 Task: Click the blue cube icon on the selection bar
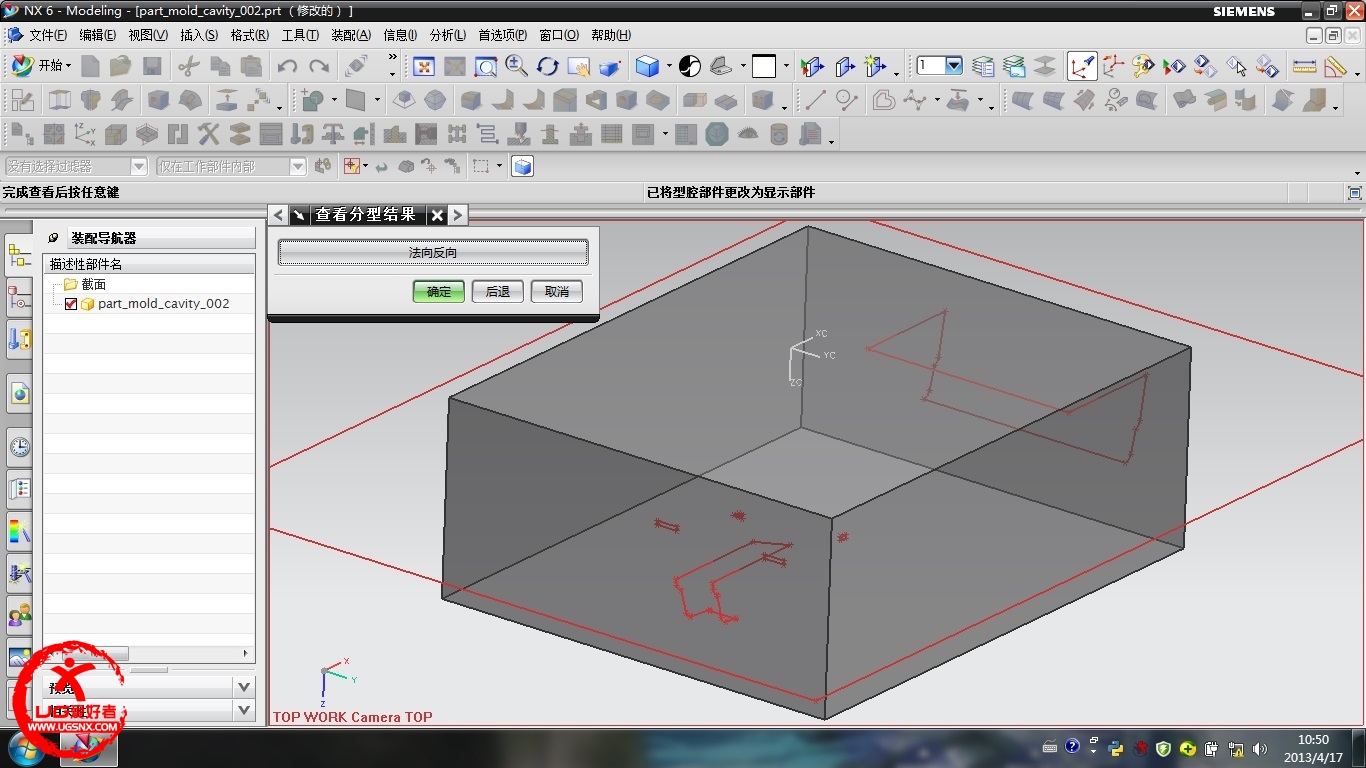click(x=522, y=166)
